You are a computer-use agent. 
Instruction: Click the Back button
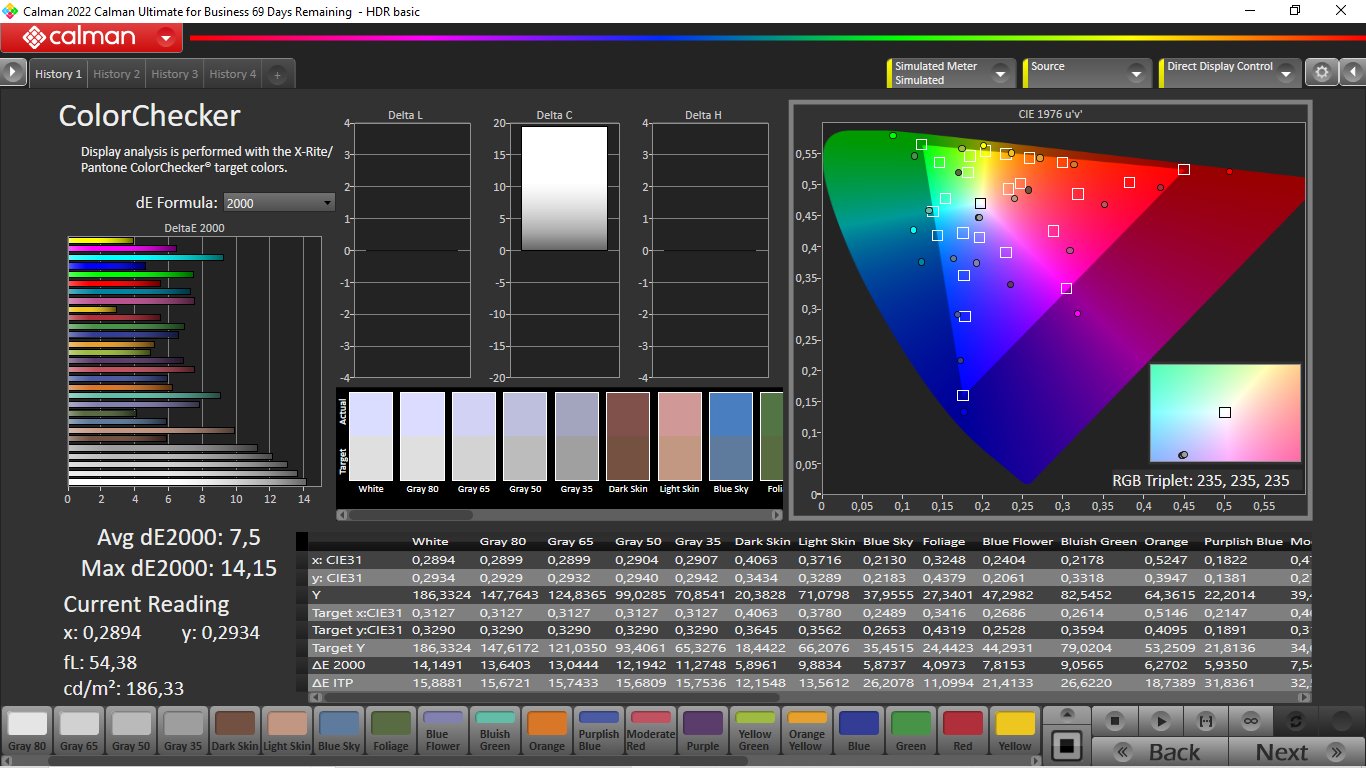[x=1160, y=752]
